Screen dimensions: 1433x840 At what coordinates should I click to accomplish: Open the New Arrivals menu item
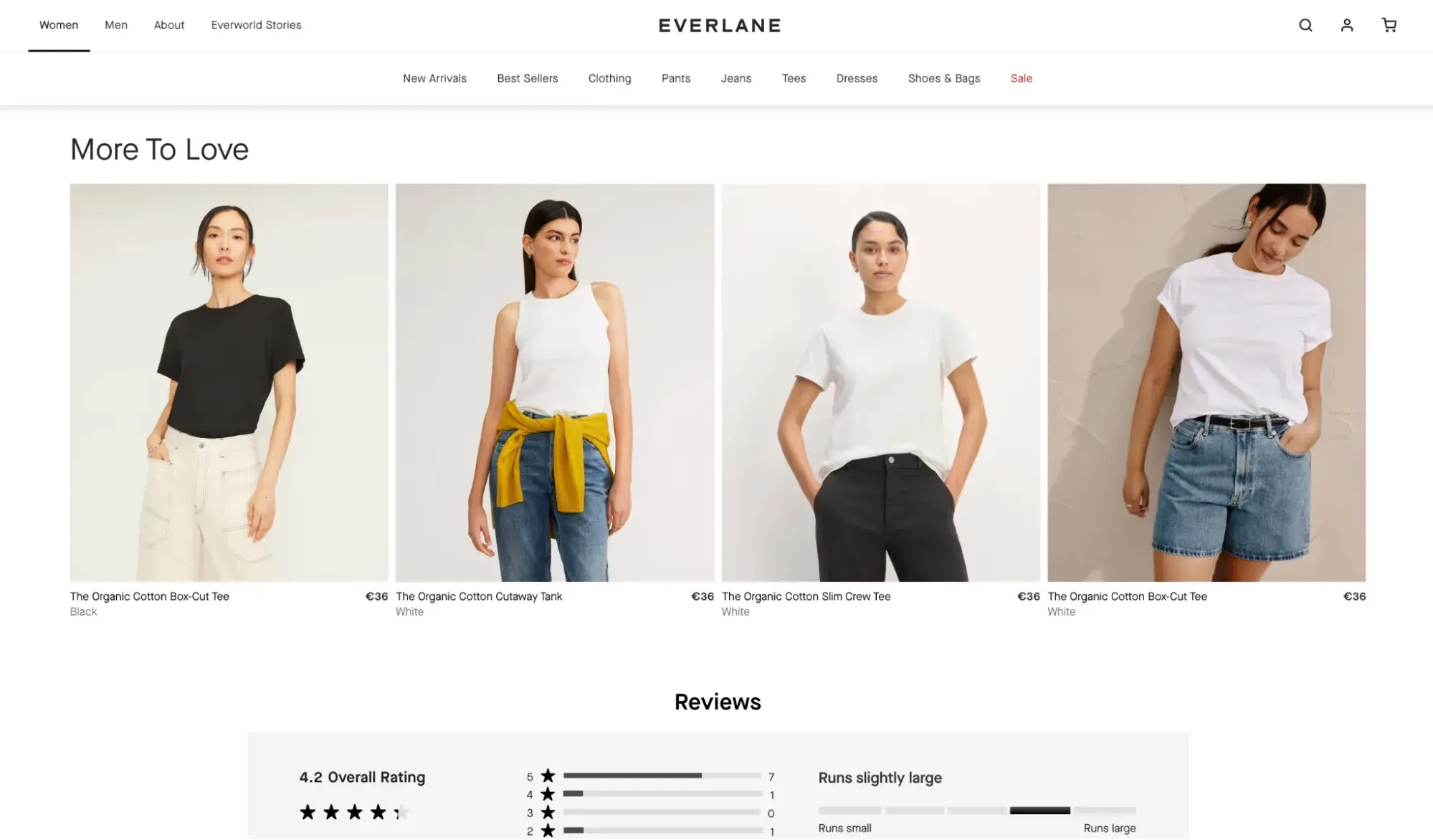434,78
